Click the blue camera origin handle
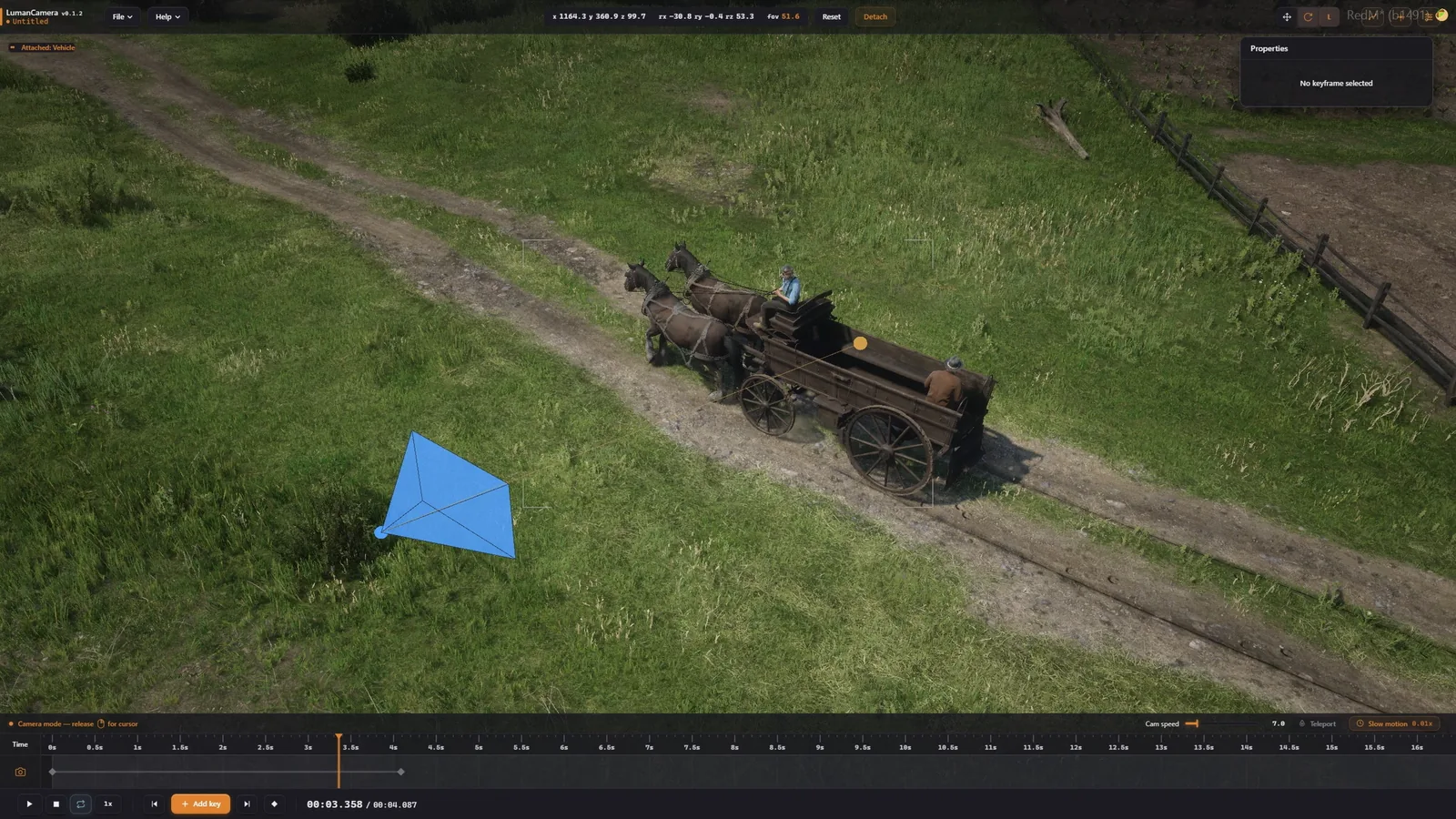Screen dimensions: 1456x819 [380, 532]
